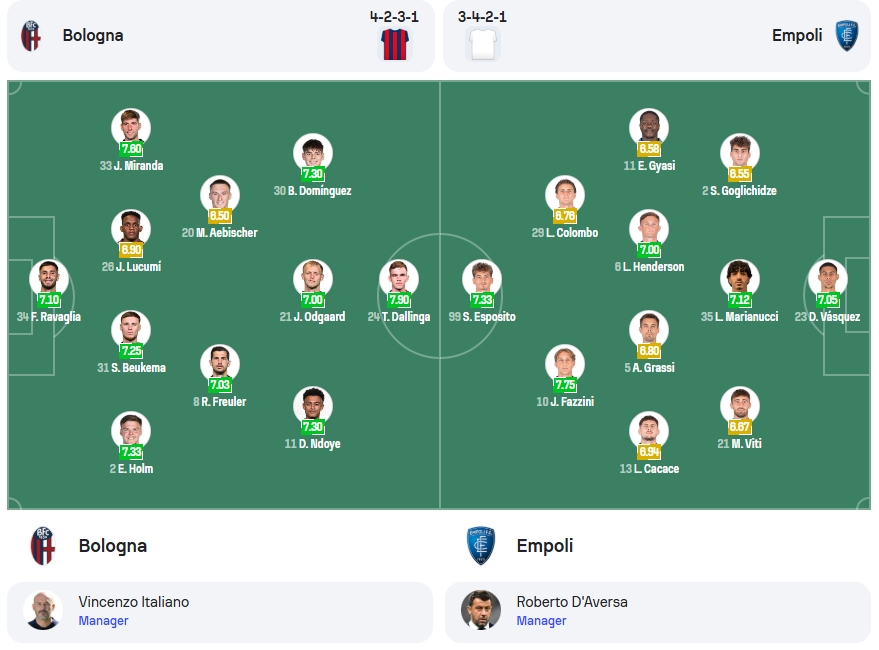Open the Empoli crest above manager card
The width and height of the screenshot is (879, 650).
(x=481, y=546)
